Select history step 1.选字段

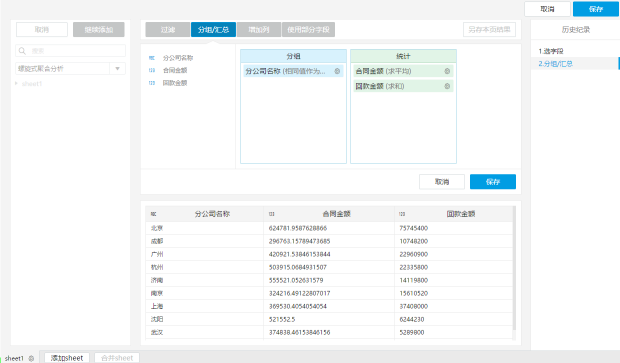click(x=551, y=51)
